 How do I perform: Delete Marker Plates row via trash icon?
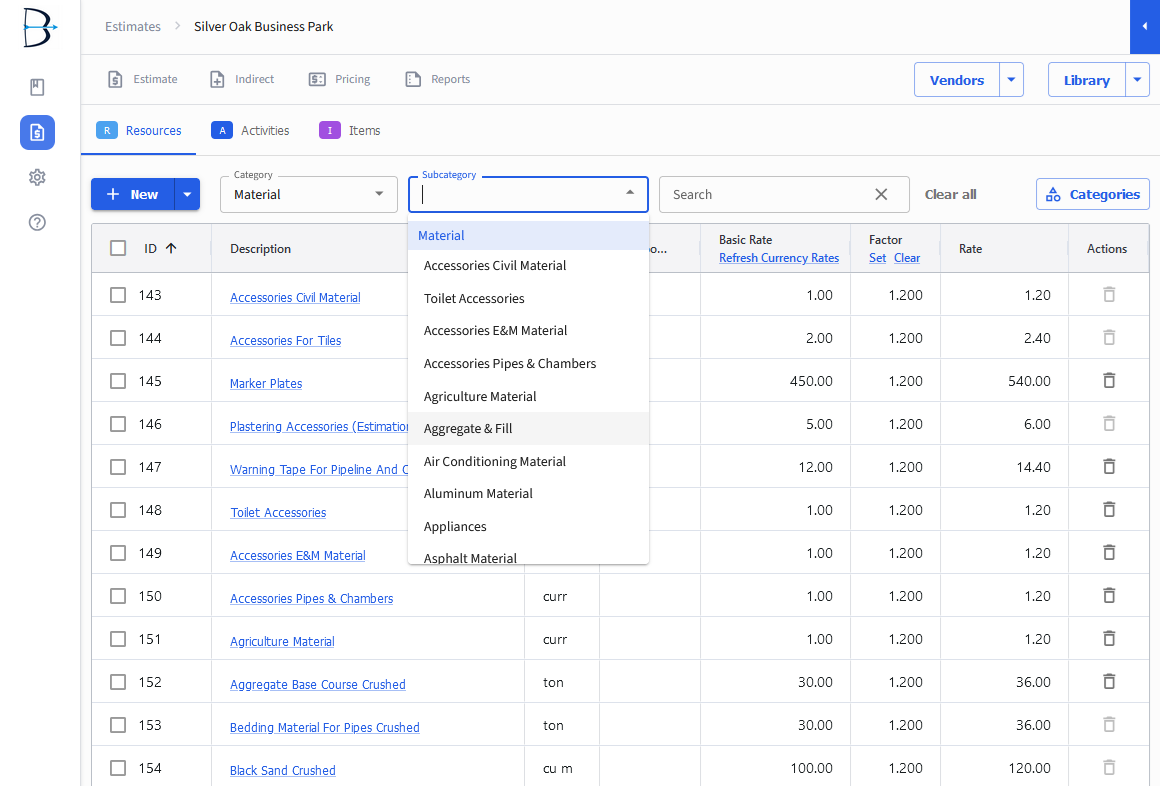(x=1108, y=380)
